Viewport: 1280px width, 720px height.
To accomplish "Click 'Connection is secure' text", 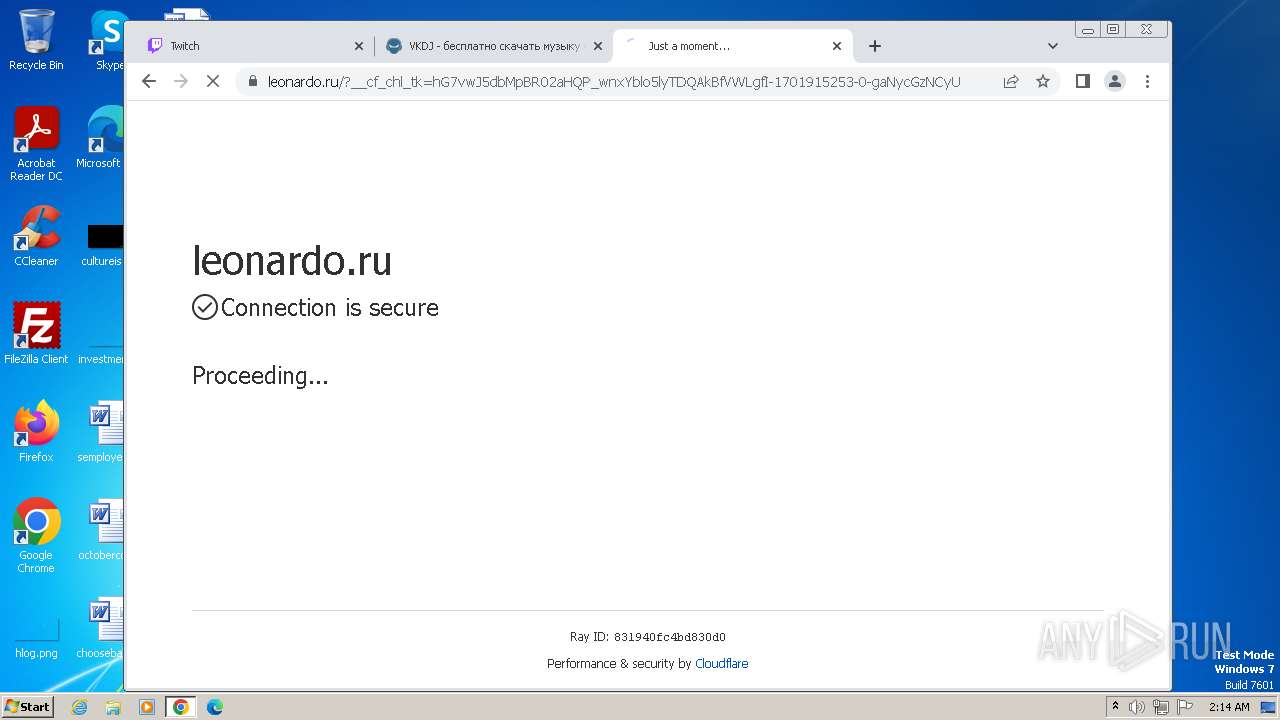I will (x=330, y=308).
